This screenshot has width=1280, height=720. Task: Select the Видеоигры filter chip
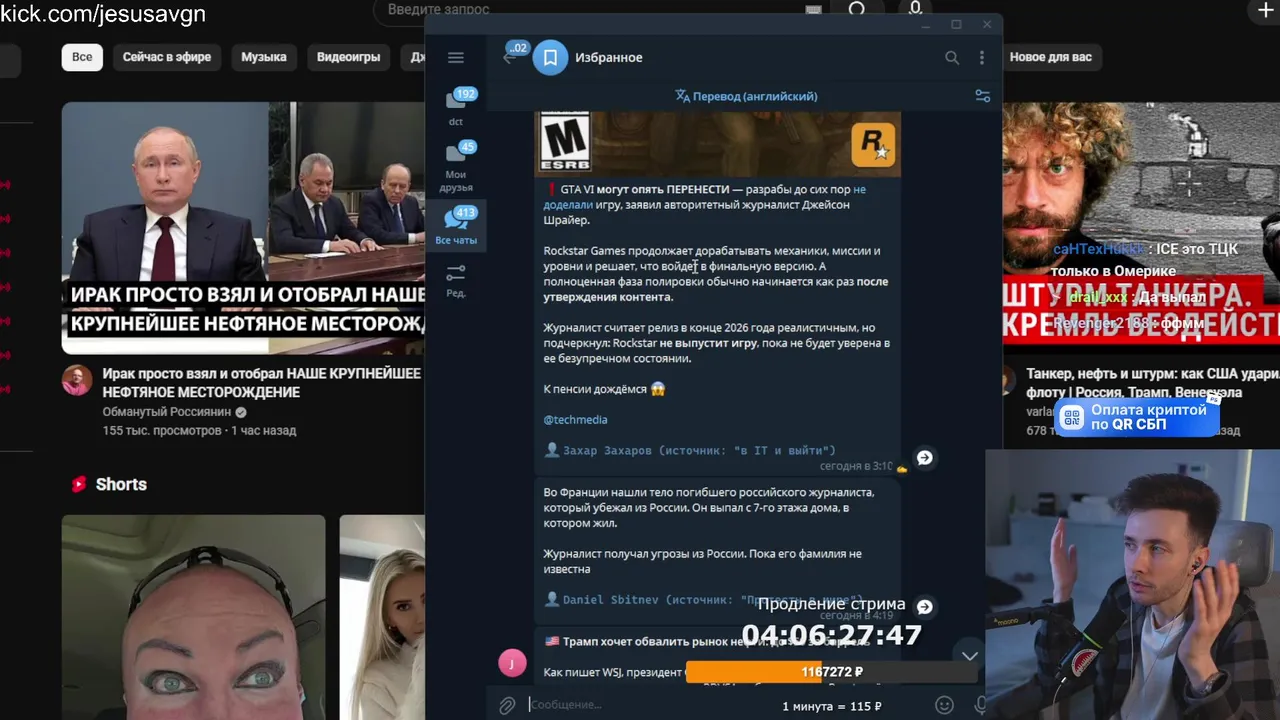click(x=348, y=57)
